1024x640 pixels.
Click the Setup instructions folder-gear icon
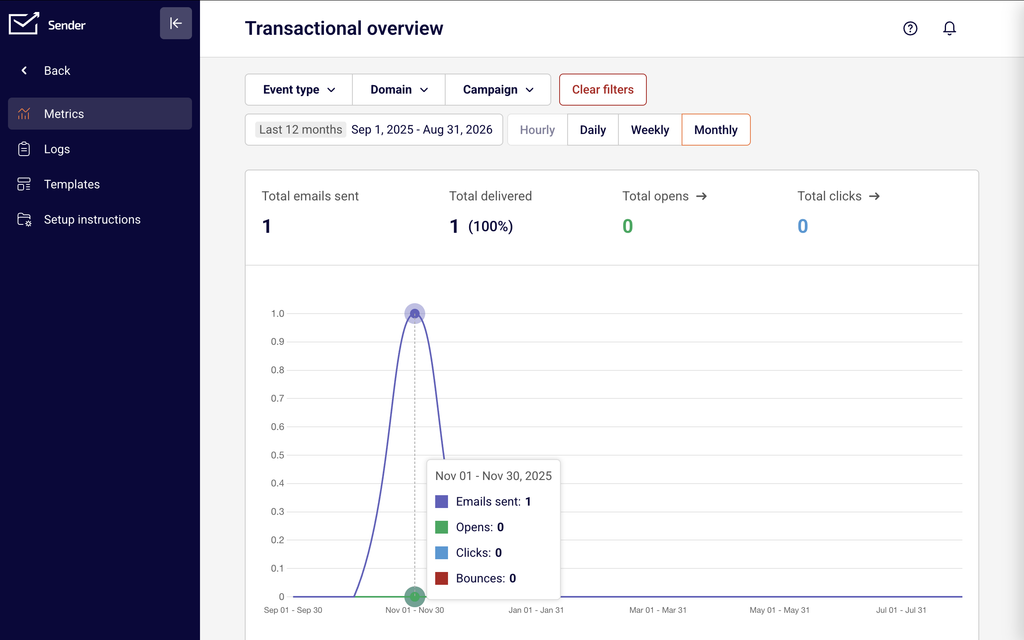click(24, 219)
